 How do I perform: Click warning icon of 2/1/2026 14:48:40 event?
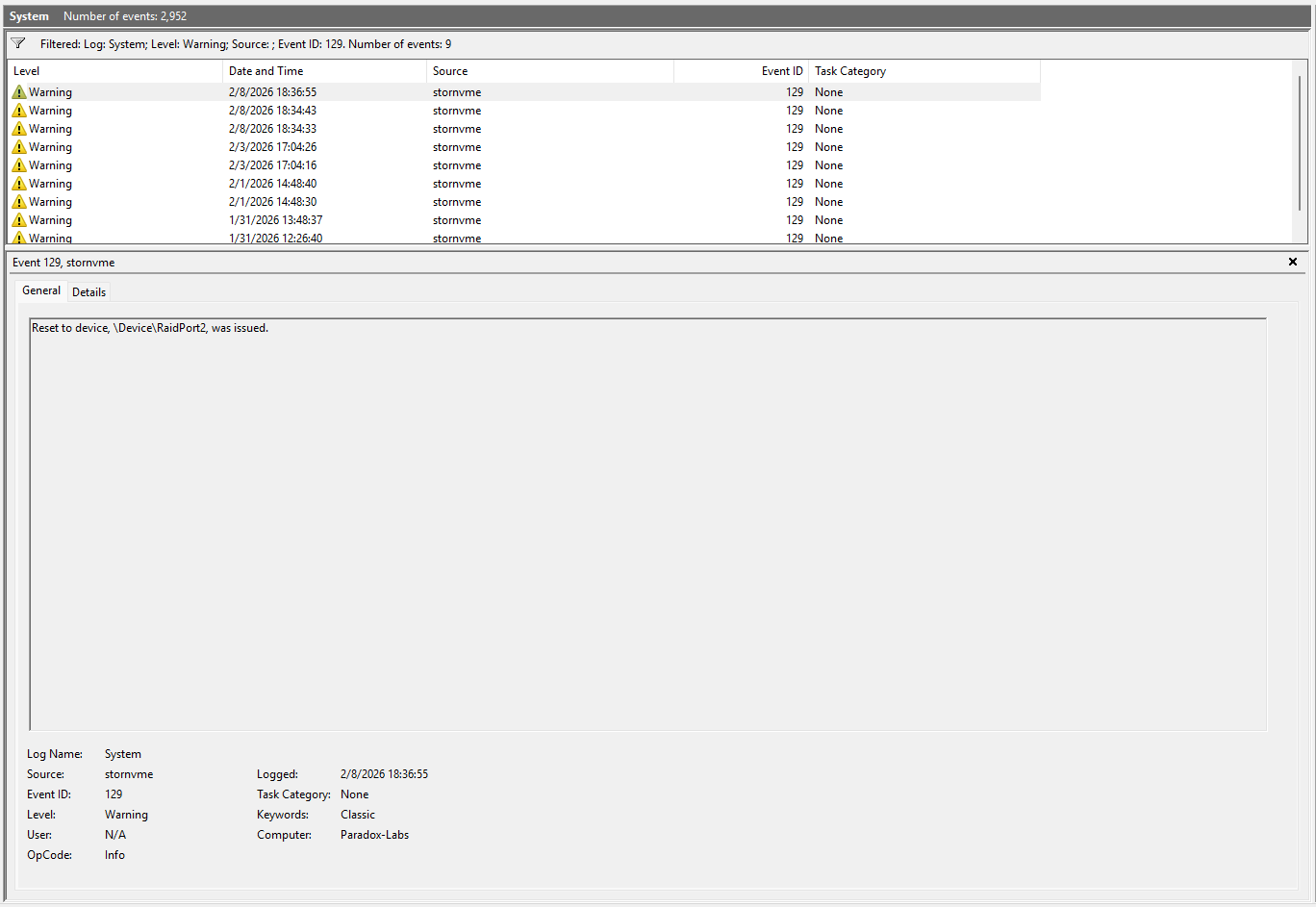click(19, 184)
